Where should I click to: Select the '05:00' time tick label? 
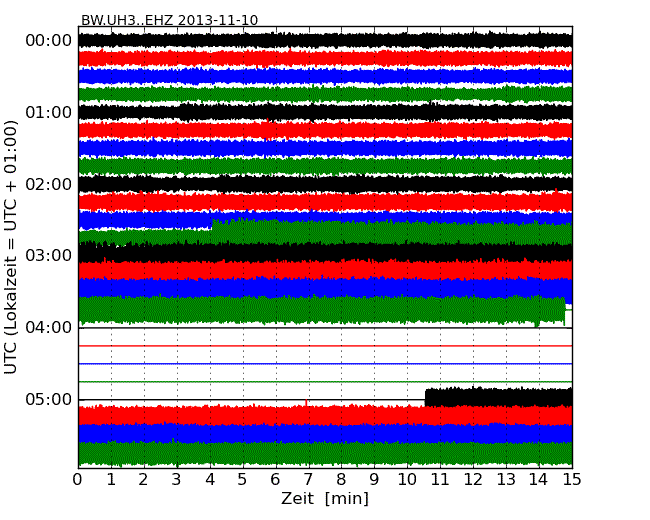(x=49, y=399)
